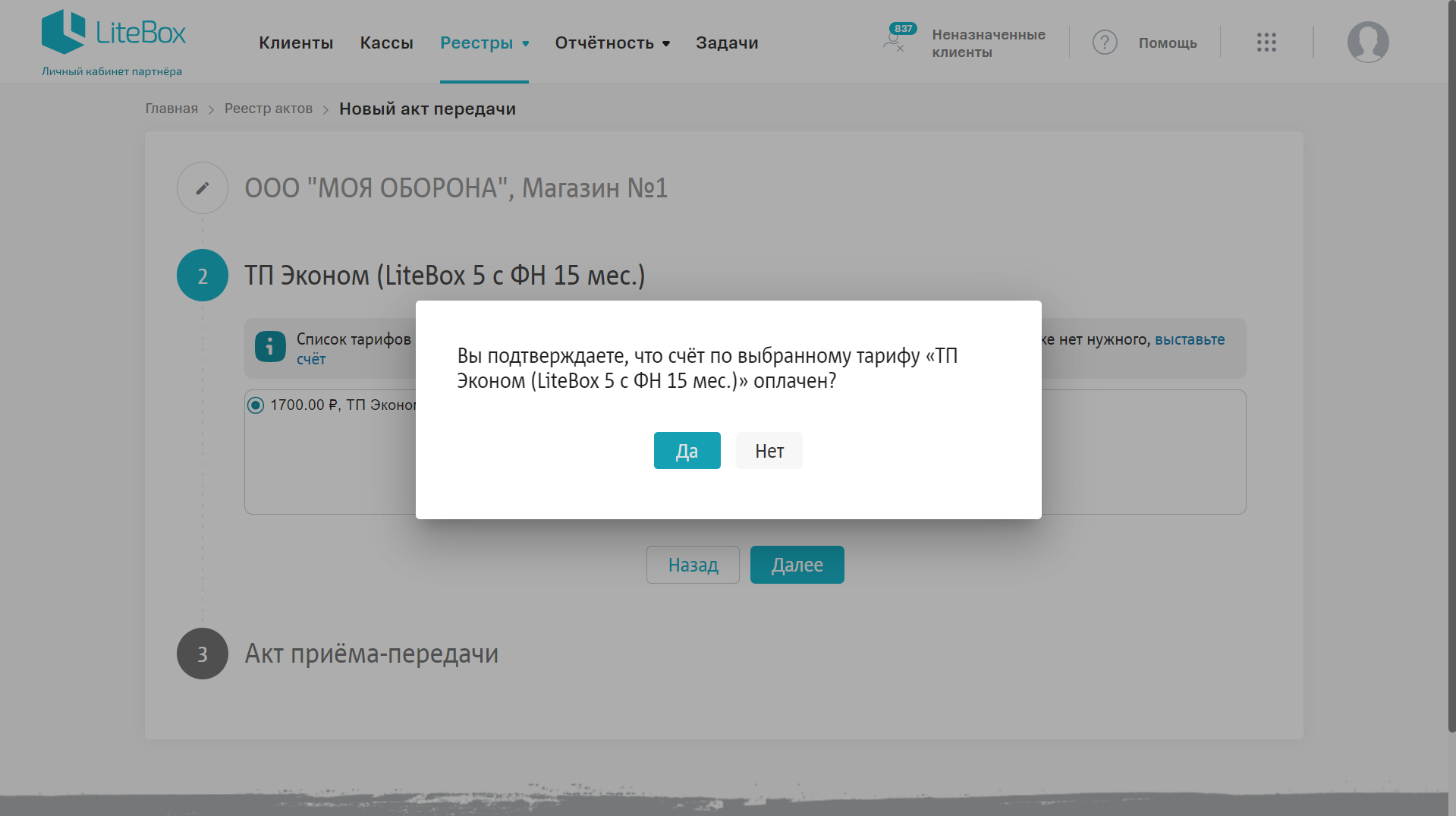This screenshot has height=816, width=1456.
Task: Click the Назад button
Action: (693, 565)
